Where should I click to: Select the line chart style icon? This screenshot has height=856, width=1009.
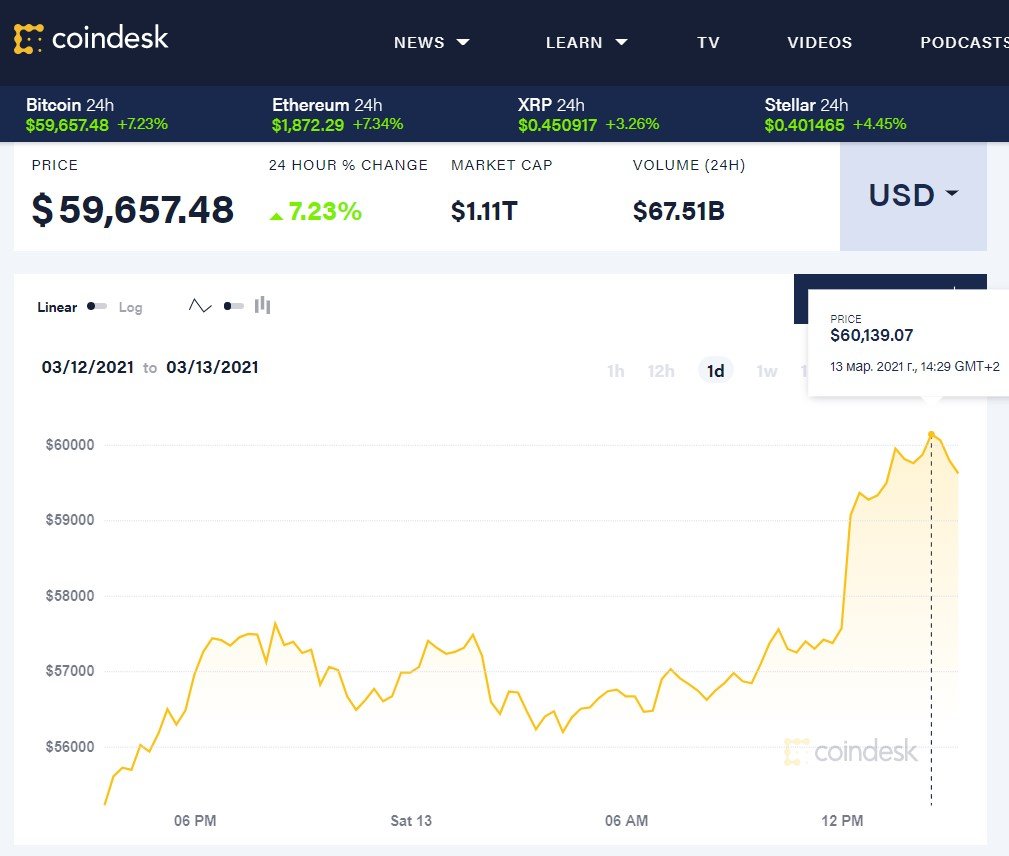click(x=199, y=304)
